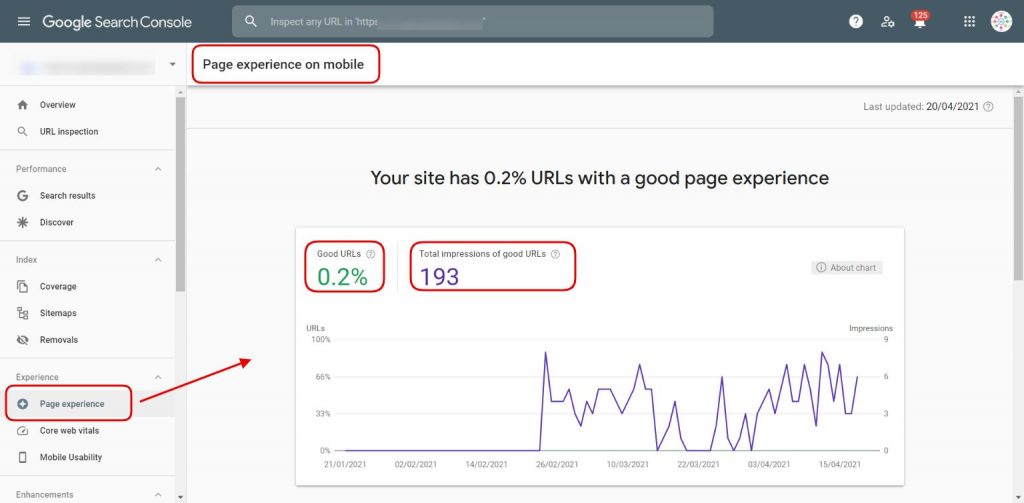Click the Page experience plus-circle icon
This screenshot has width=1024, height=503.
pyautogui.click(x=23, y=404)
